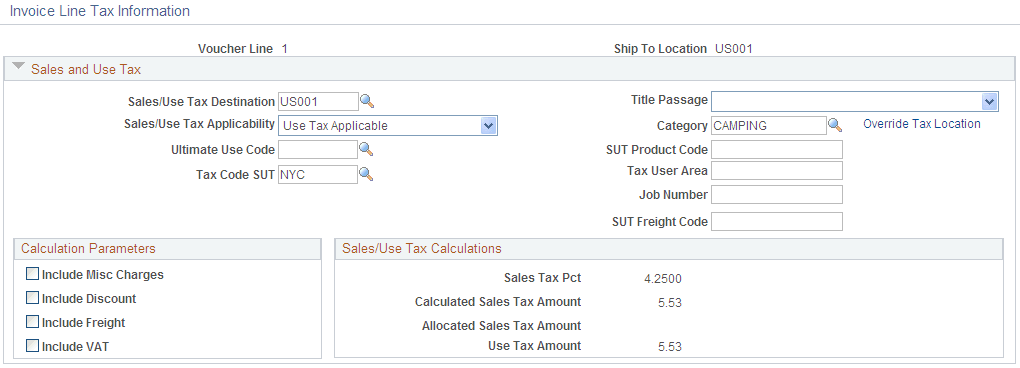Follow the Override Tax Location link
Viewport: 1020px width, 368px height.
pos(922,124)
